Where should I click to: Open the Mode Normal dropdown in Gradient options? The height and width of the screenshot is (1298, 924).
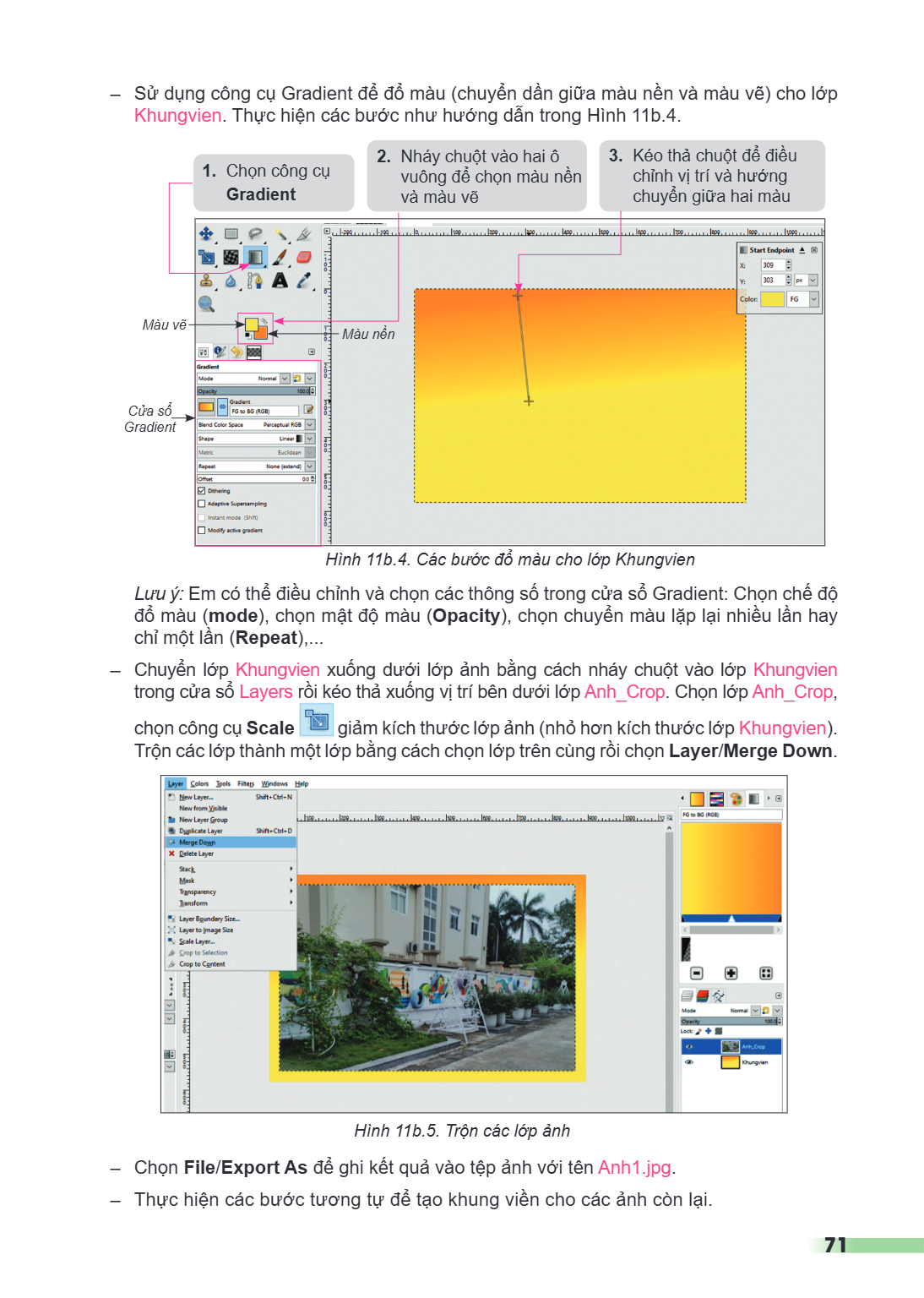tap(285, 379)
